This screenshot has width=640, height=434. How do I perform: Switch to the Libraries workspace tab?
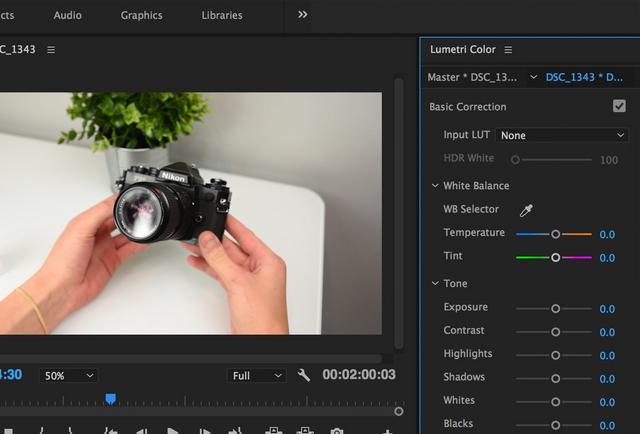[x=222, y=15]
